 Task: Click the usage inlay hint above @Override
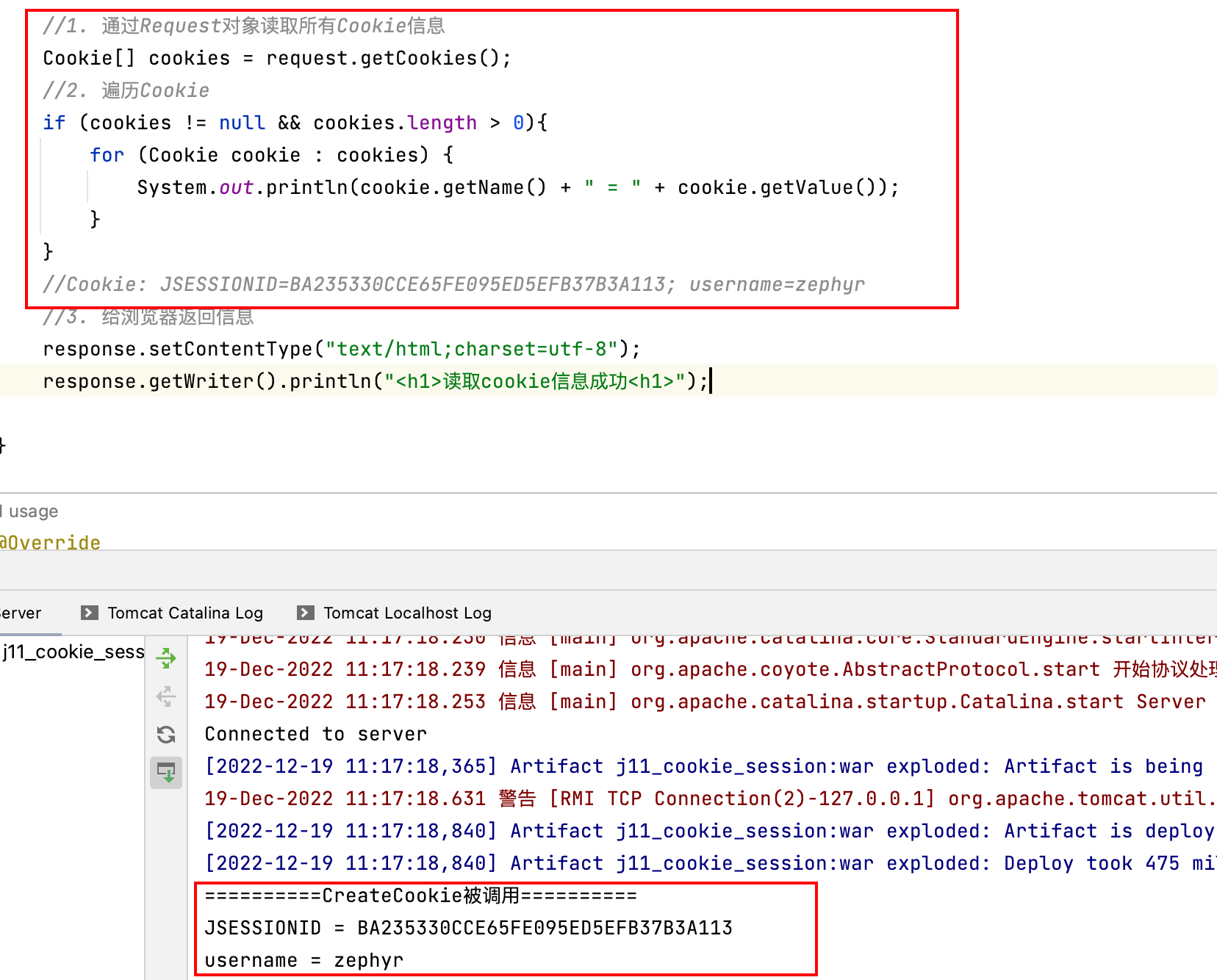(29, 511)
